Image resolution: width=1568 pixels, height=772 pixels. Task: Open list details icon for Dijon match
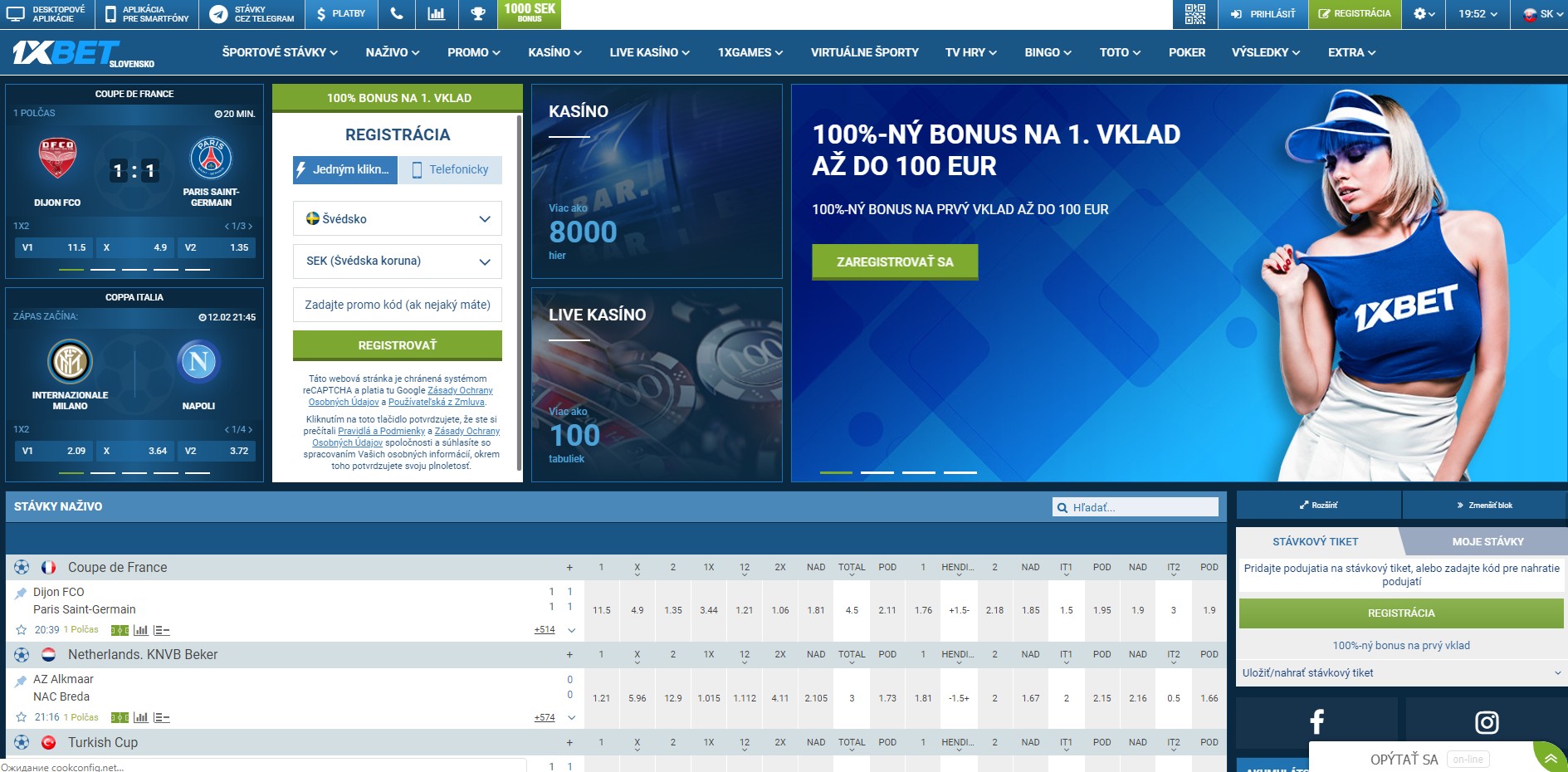[x=162, y=631]
